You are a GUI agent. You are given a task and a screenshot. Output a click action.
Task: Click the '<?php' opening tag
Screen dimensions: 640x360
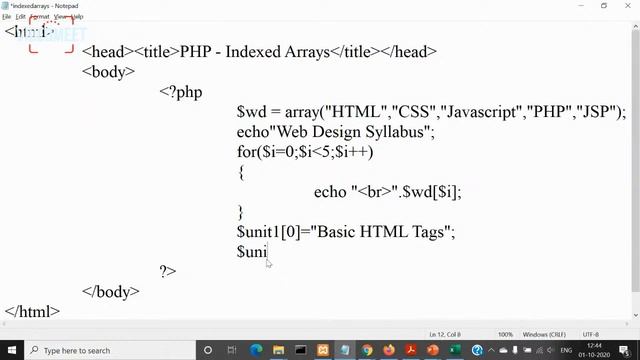pyautogui.click(x=181, y=92)
